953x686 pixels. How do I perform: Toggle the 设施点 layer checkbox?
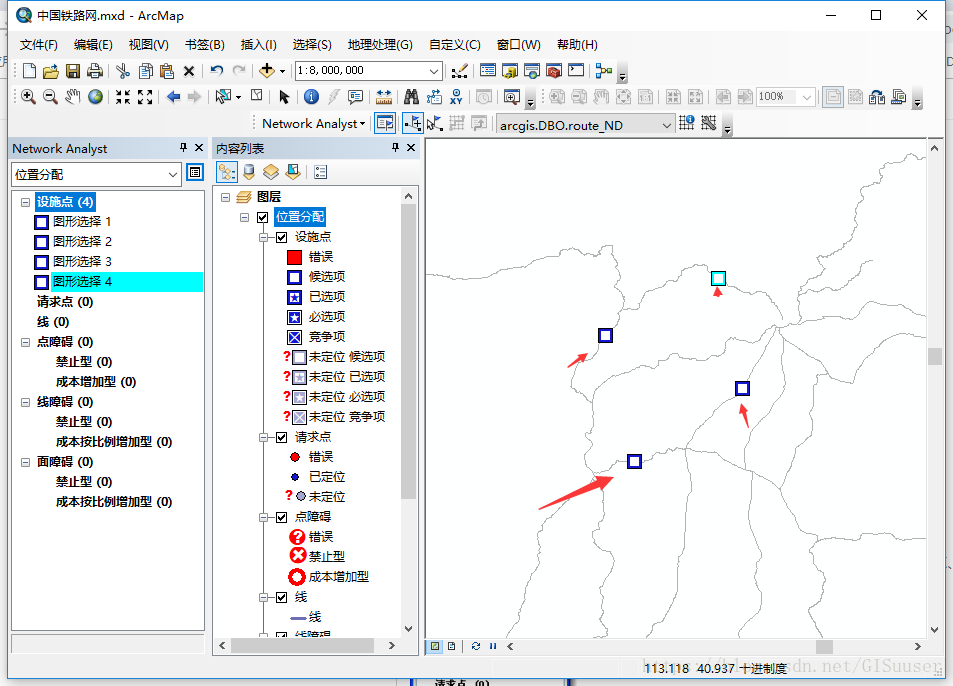pyautogui.click(x=281, y=237)
